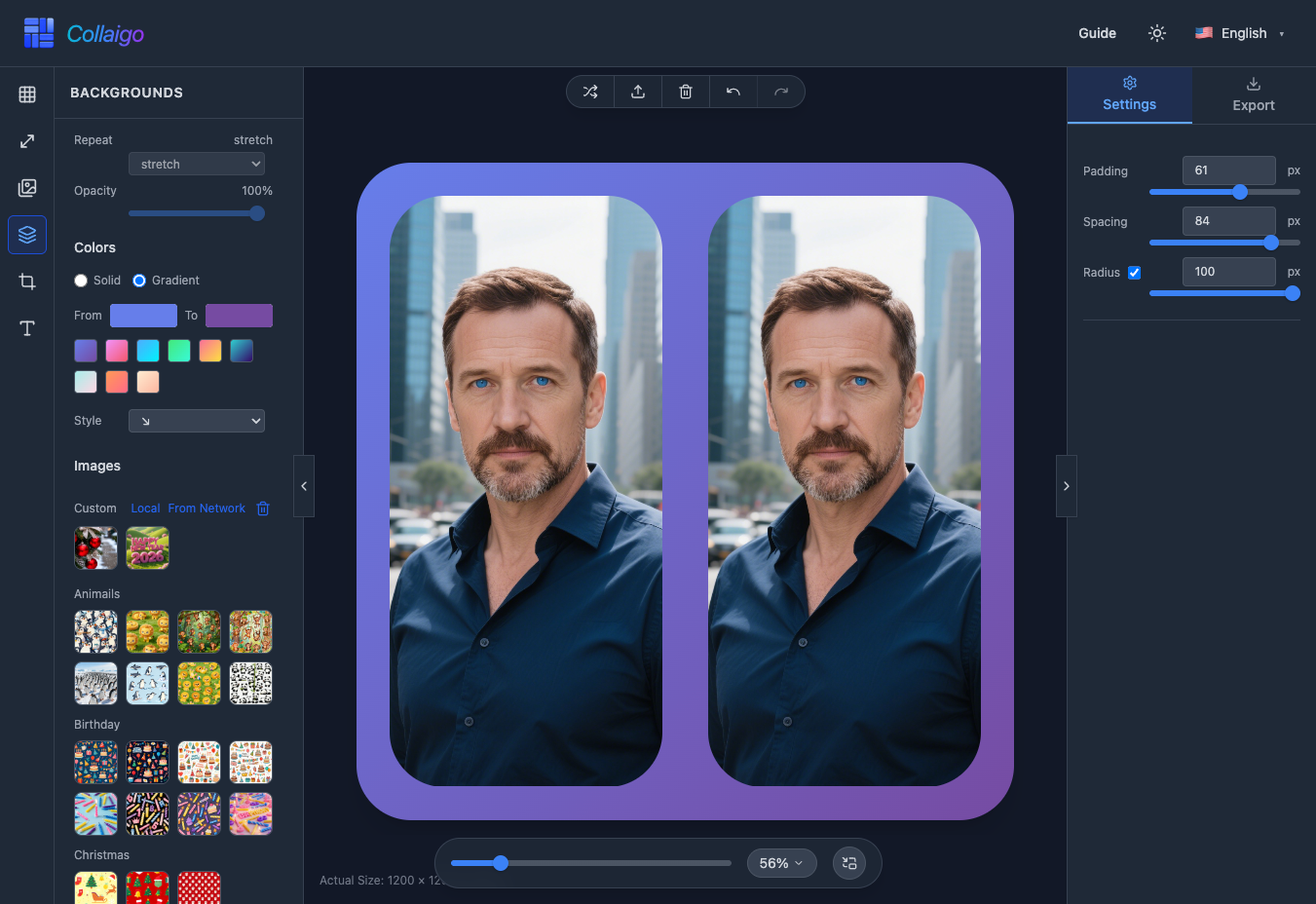Pick the cyan blue gradient preset

pyautogui.click(x=148, y=351)
